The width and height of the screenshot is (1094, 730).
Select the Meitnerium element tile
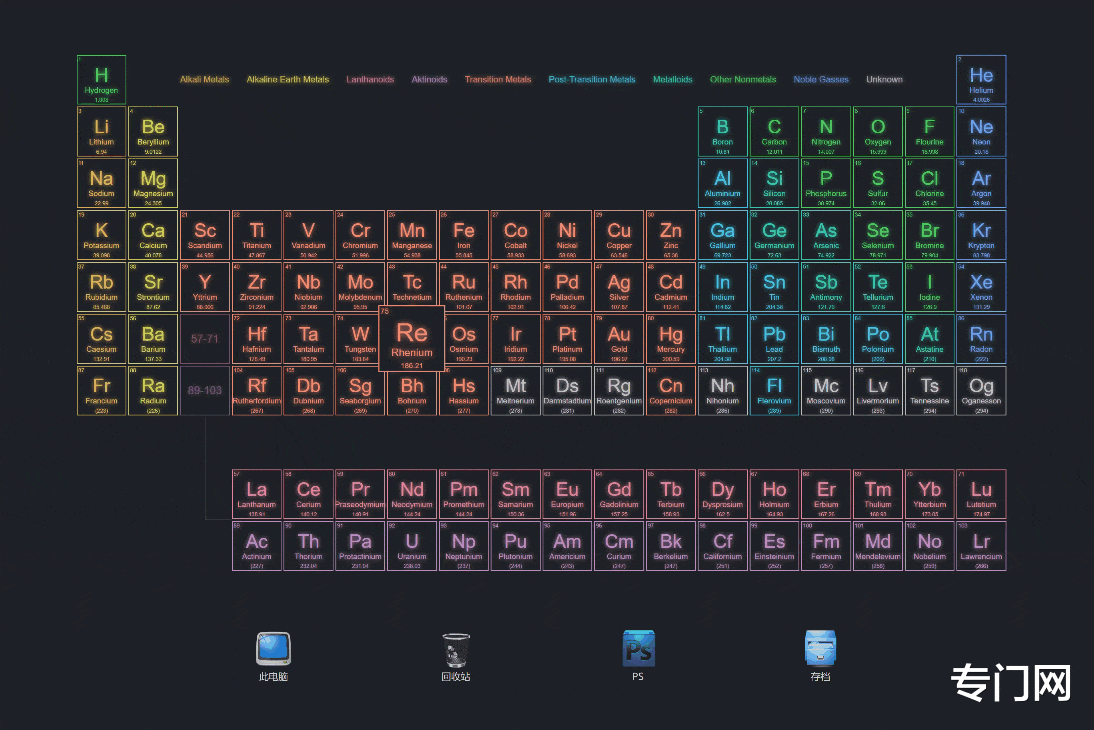pos(516,390)
